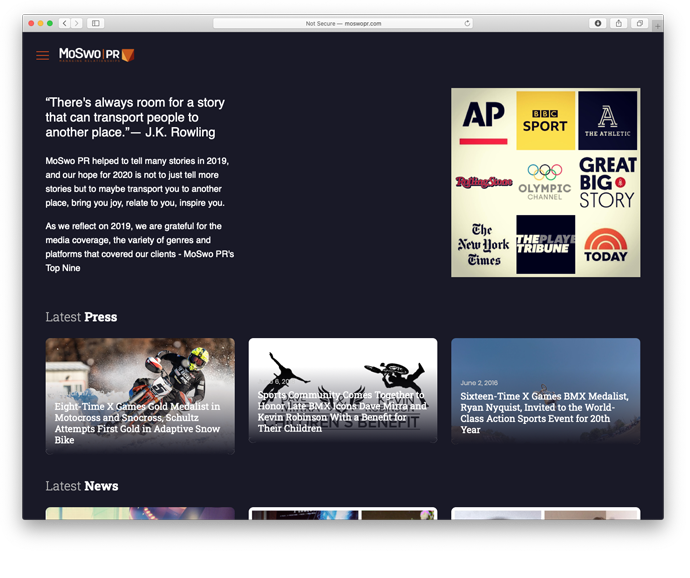Click The Athletic logo tile

pyautogui.click(x=607, y=121)
